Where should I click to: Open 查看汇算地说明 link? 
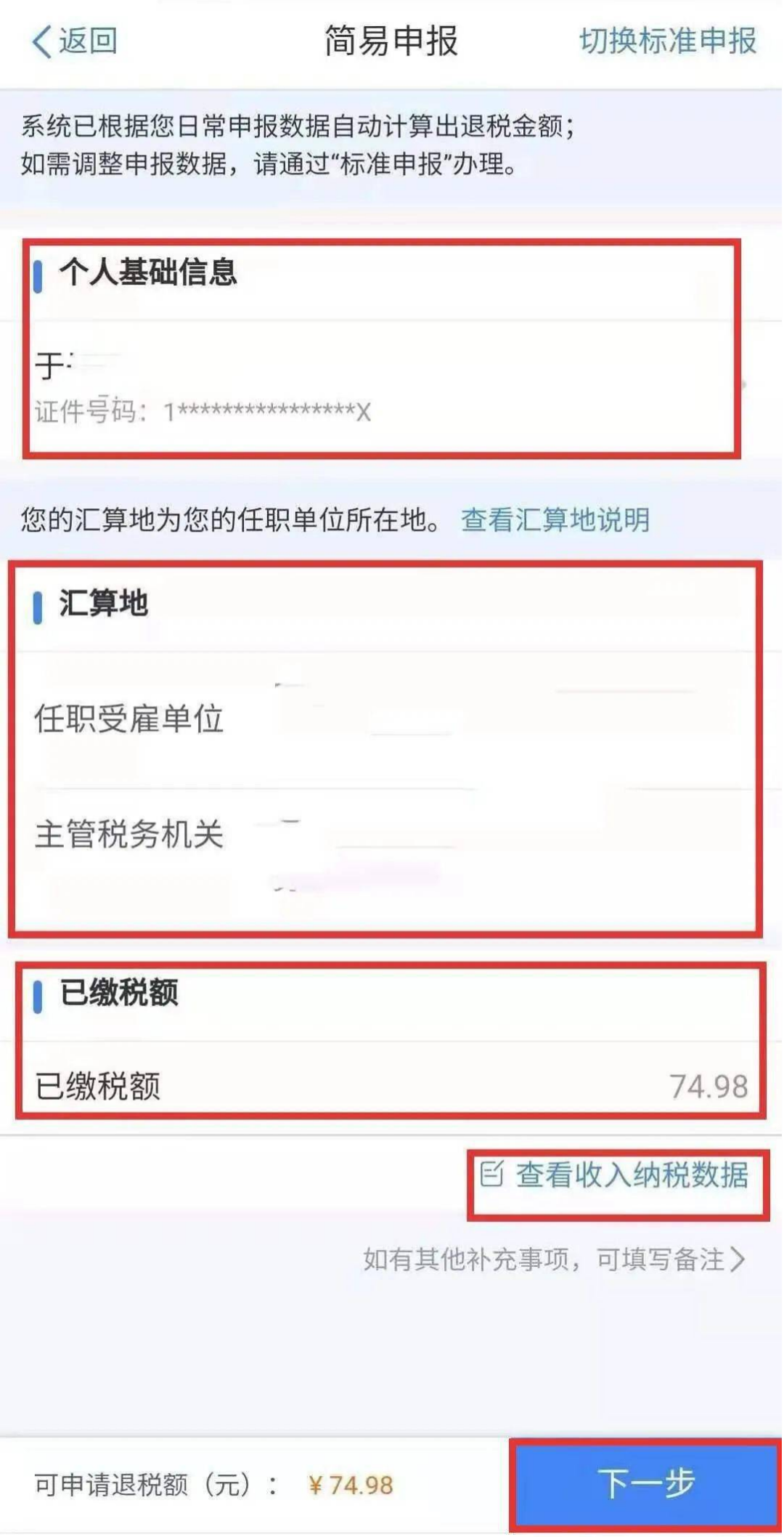pyautogui.click(x=555, y=519)
